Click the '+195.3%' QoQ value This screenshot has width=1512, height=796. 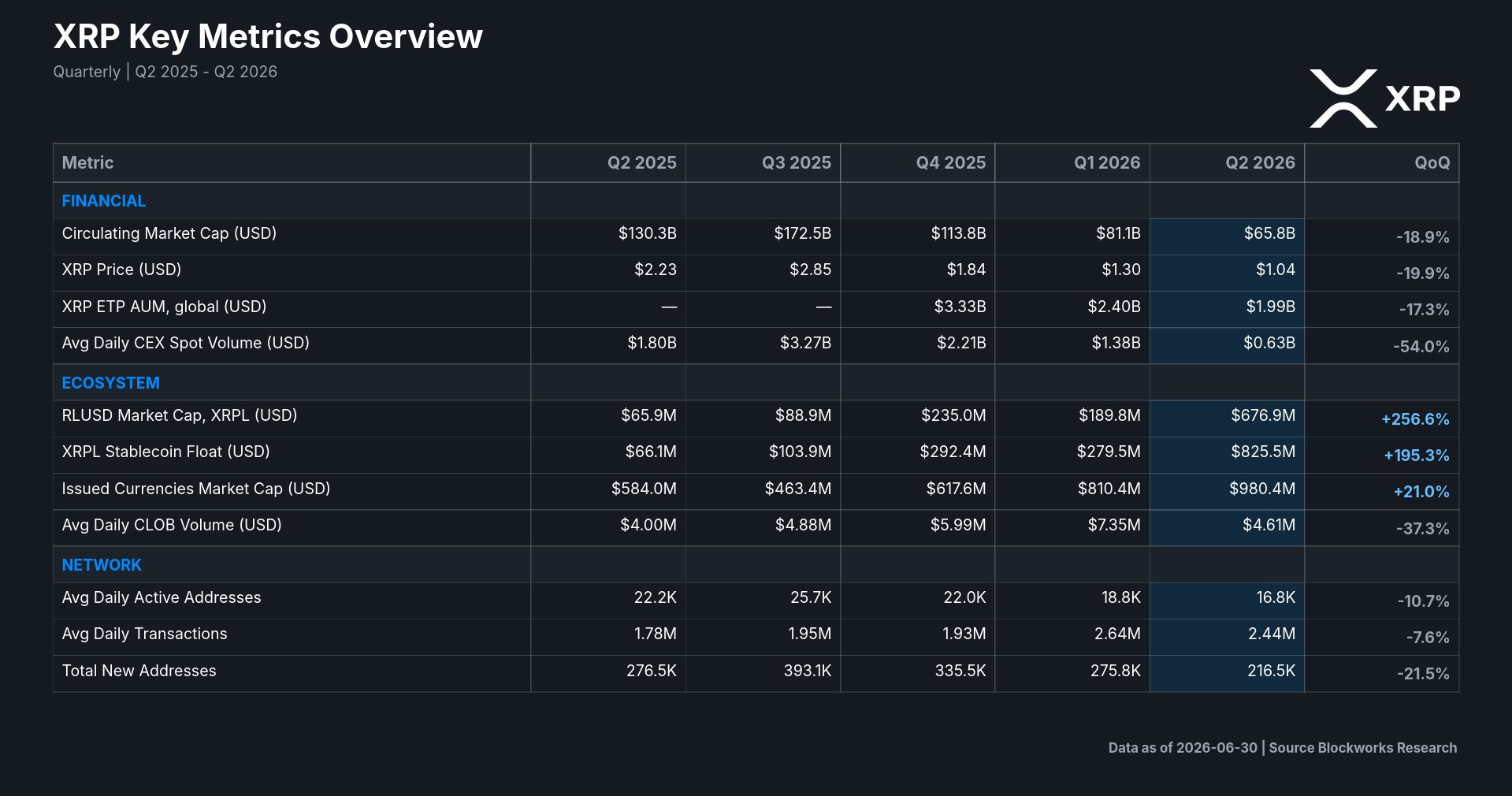tap(1417, 456)
